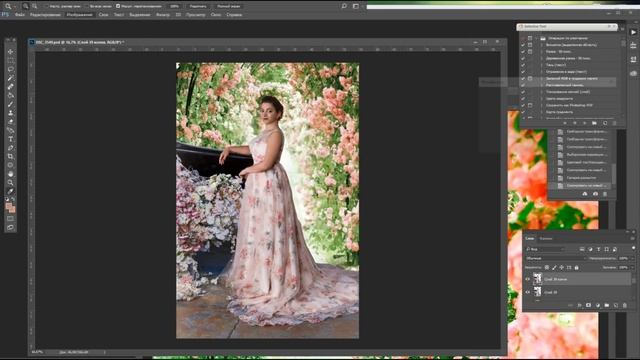The image size is (640, 360).
Task: Toggle Quick Mask mode icon
Action: point(10,219)
